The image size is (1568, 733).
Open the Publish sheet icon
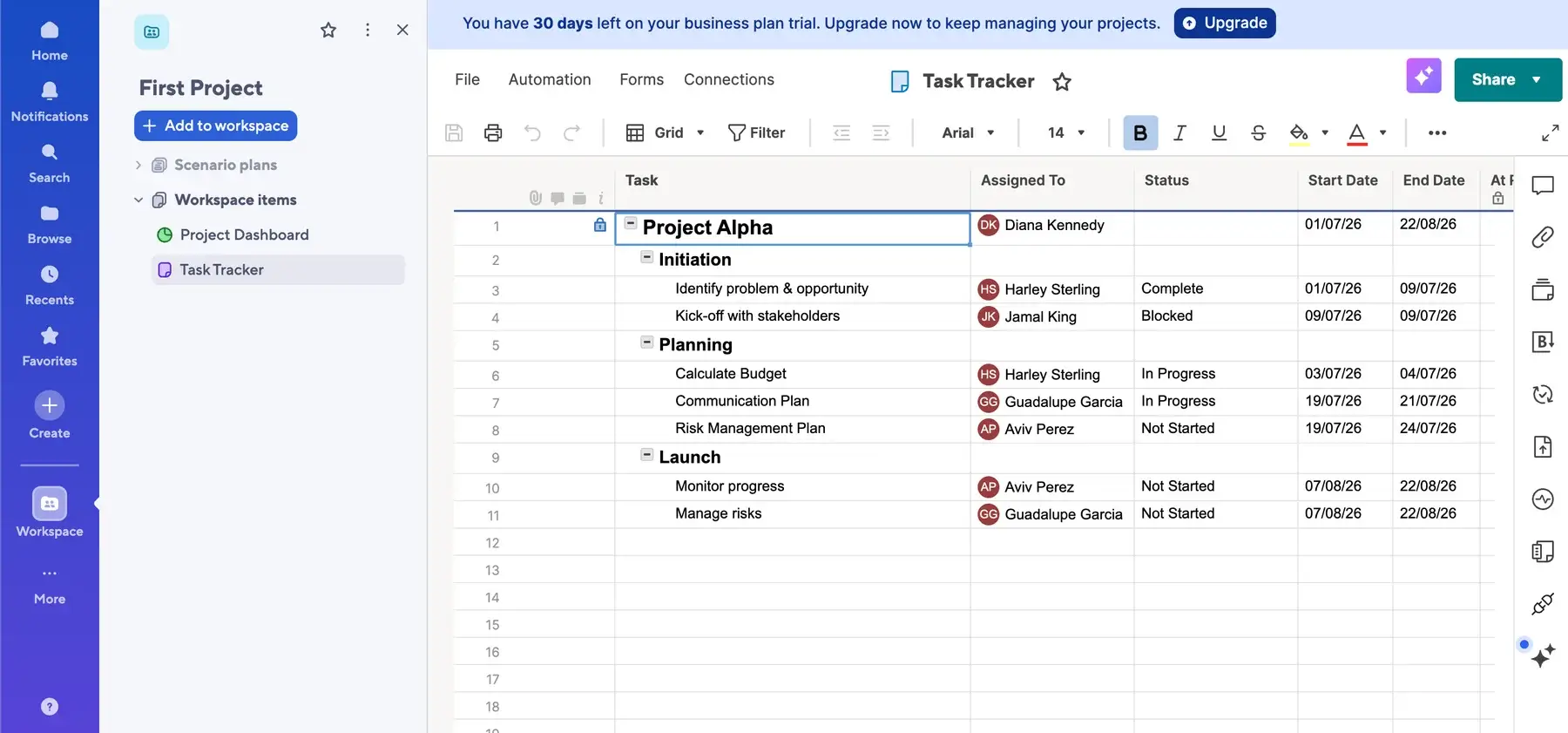coord(1543,446)
